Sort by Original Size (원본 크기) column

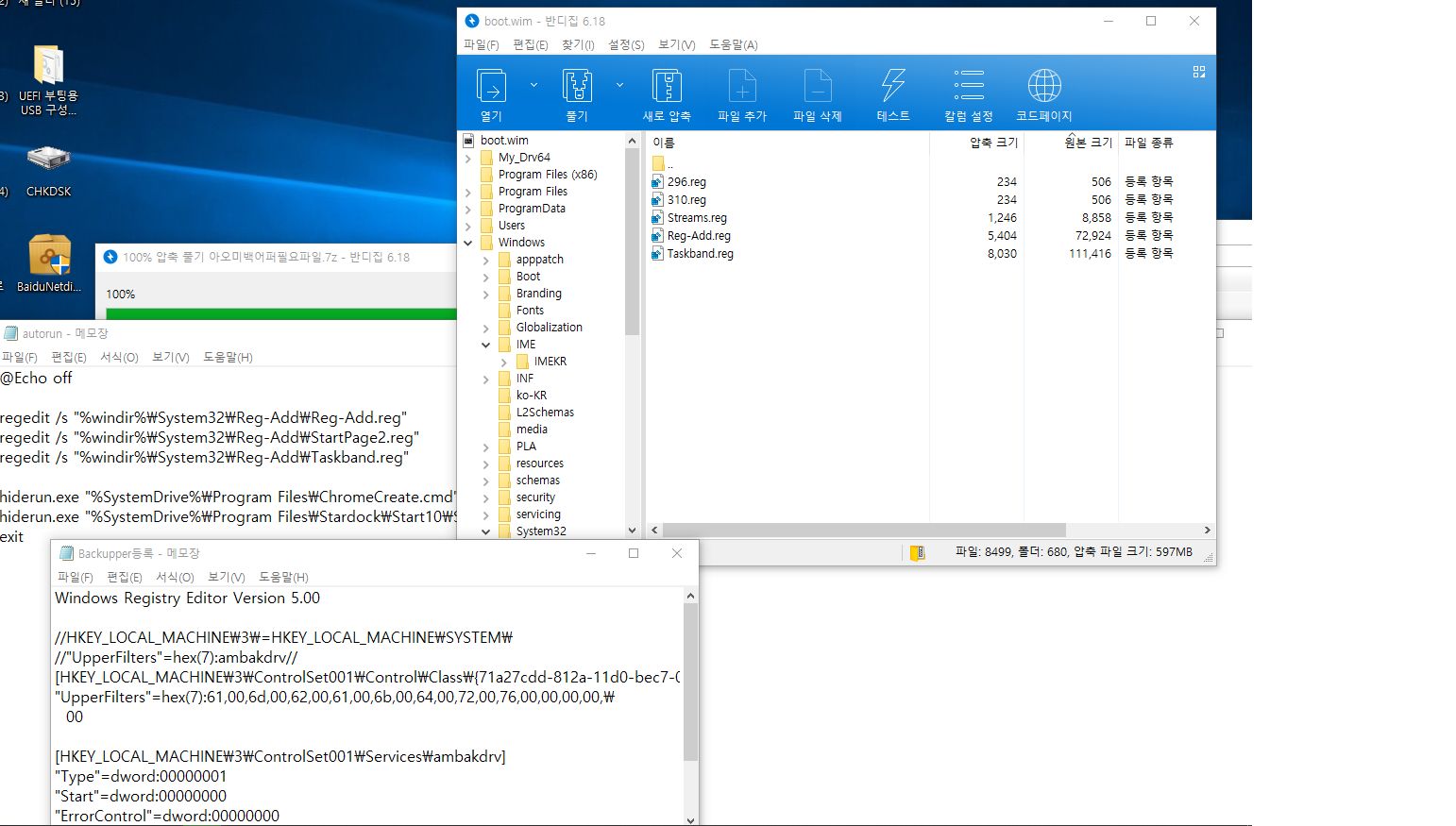[1088, 143]
